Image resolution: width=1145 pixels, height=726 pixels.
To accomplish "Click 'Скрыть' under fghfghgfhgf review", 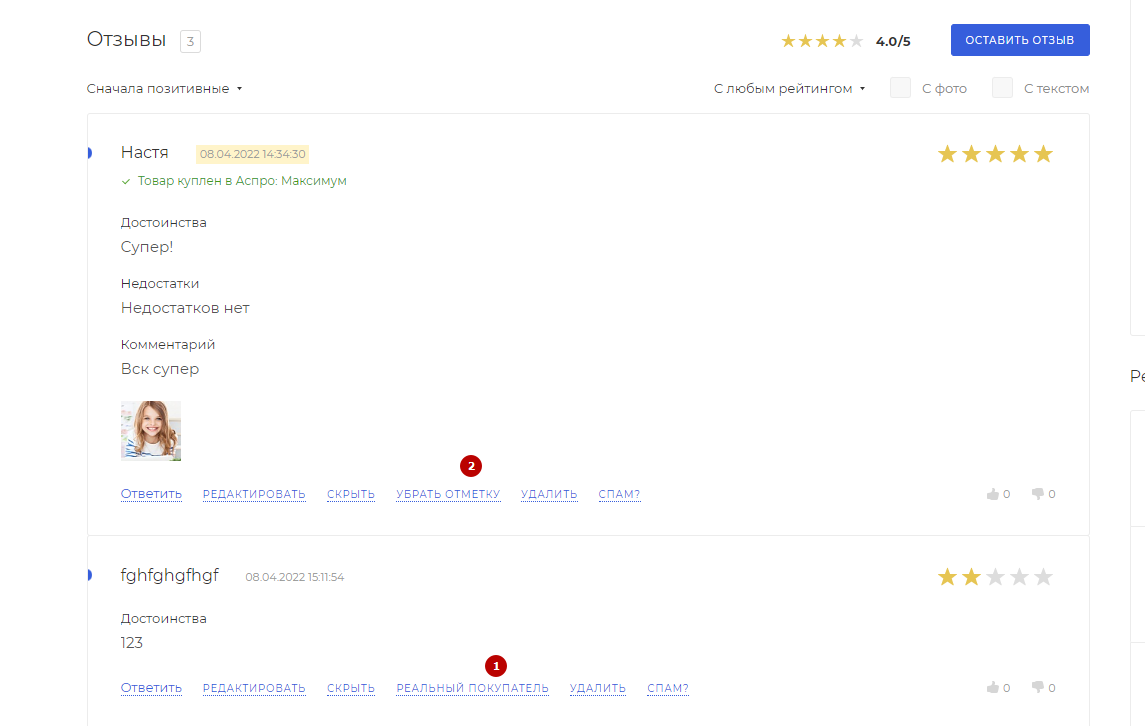I will [351, 688].
